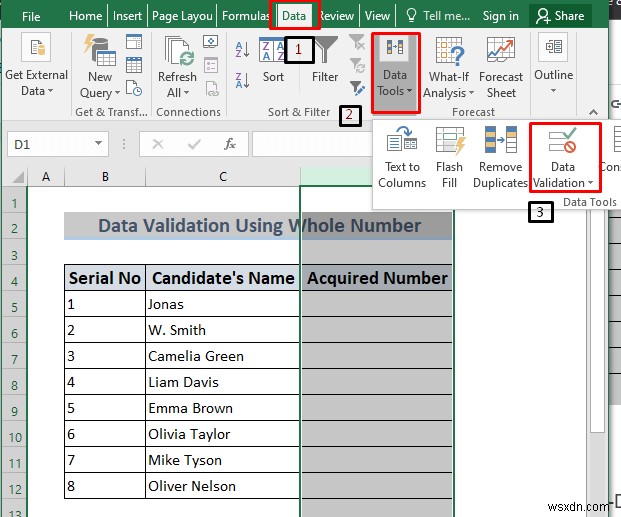Switch to the Home tab
The image size is (621, 517).
point(85,16)
